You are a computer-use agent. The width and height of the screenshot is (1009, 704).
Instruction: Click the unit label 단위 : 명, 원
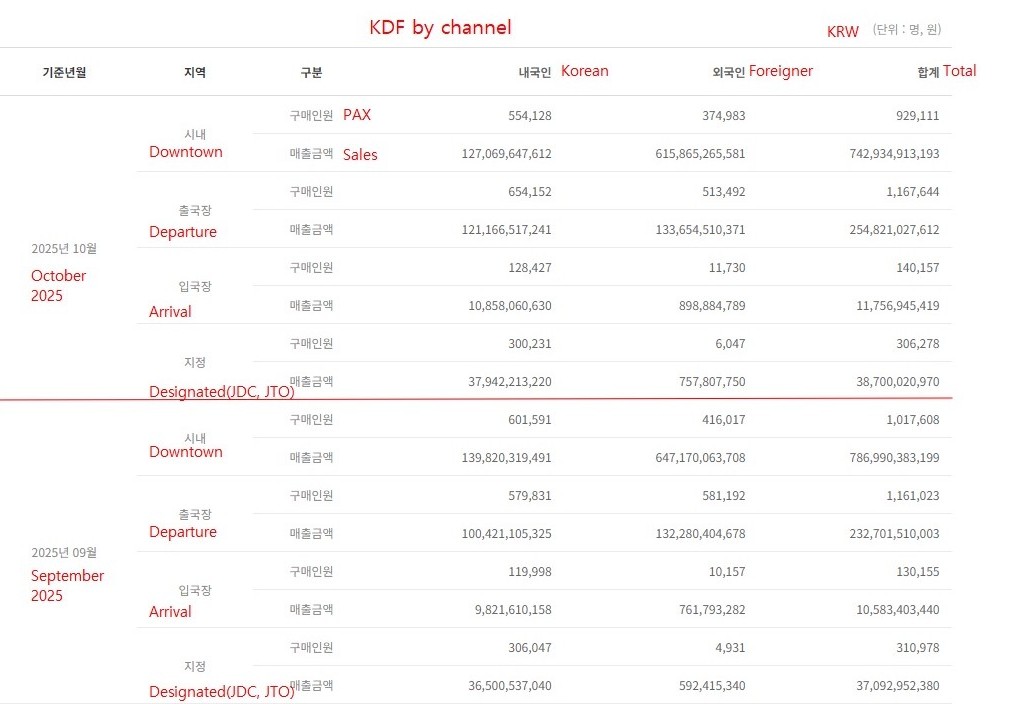pos(906,30)
